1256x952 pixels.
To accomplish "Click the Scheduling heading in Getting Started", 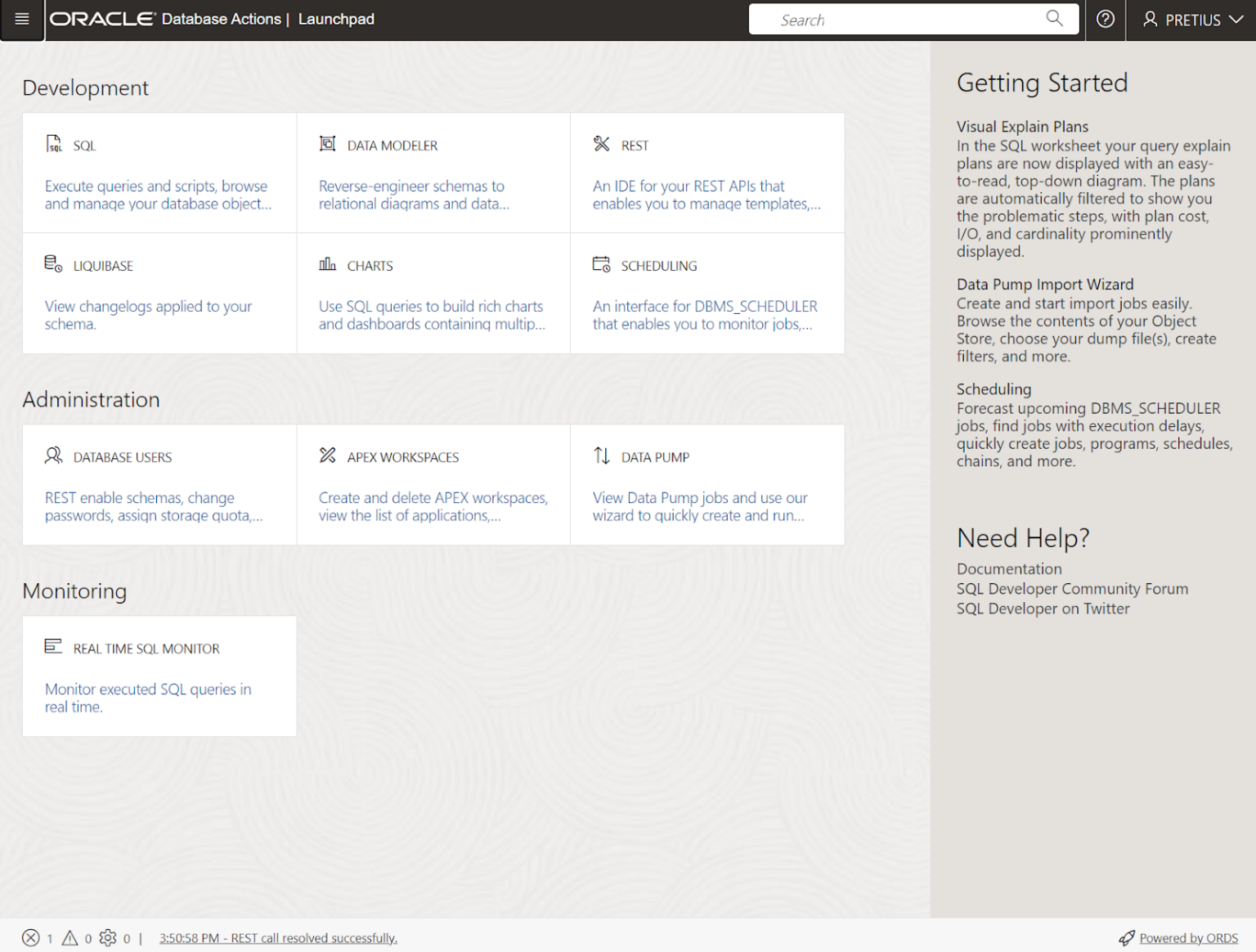I will 994,389.
